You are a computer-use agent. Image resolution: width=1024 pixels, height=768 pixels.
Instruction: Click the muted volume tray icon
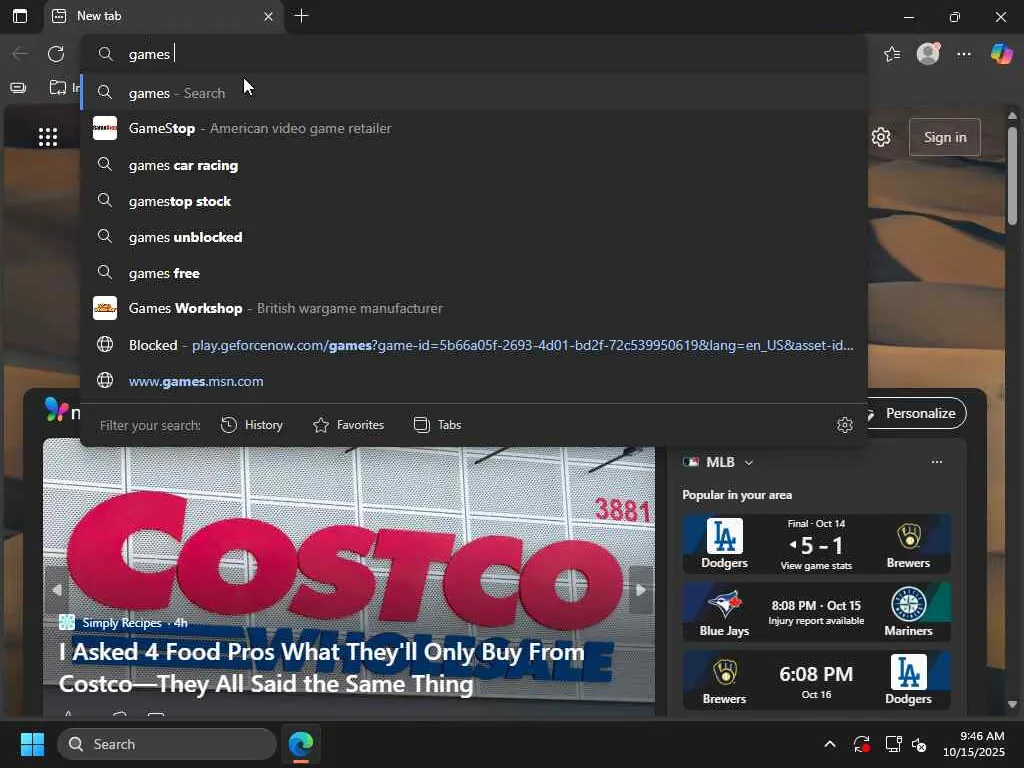919,744
